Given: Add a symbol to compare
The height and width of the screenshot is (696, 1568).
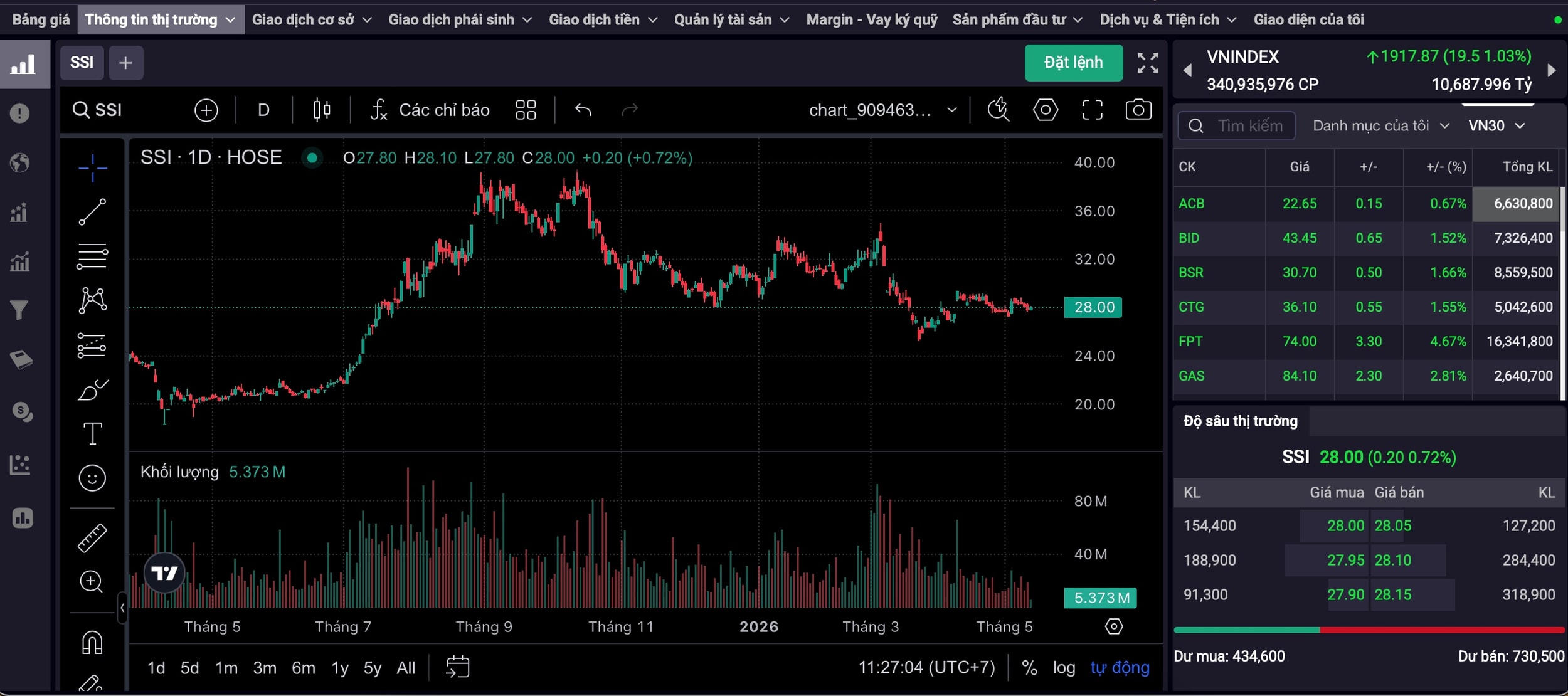Looking at the screenshot, I should coord(206,110).
